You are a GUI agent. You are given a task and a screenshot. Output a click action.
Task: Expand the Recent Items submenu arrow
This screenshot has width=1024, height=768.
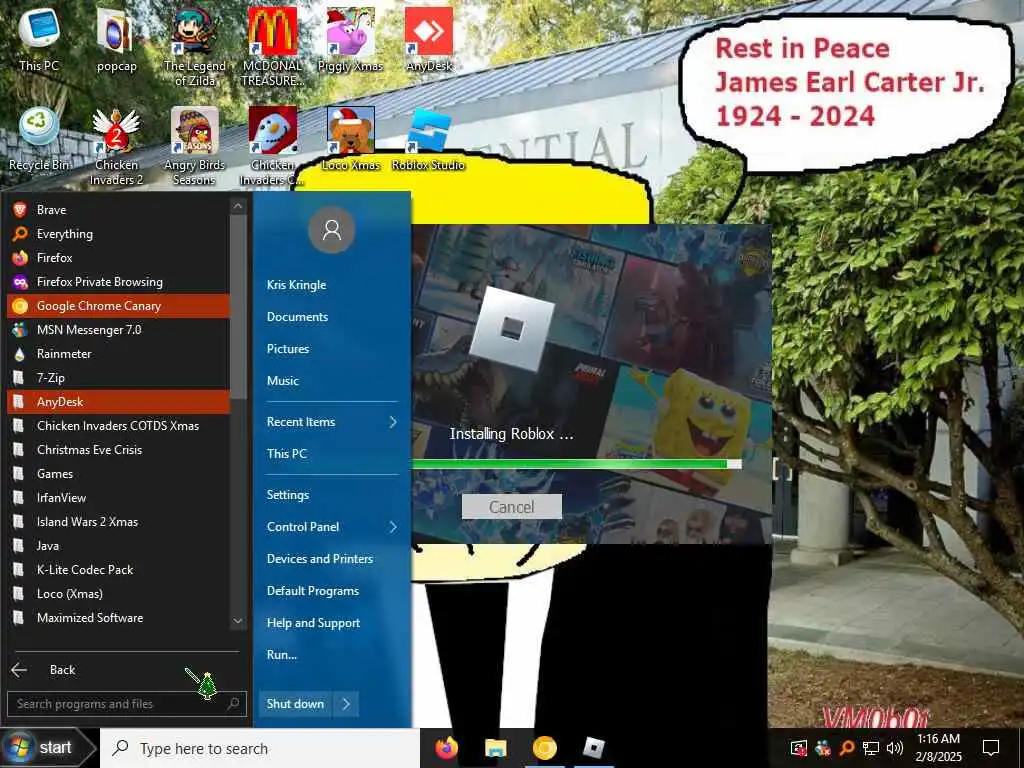(392, 422)
